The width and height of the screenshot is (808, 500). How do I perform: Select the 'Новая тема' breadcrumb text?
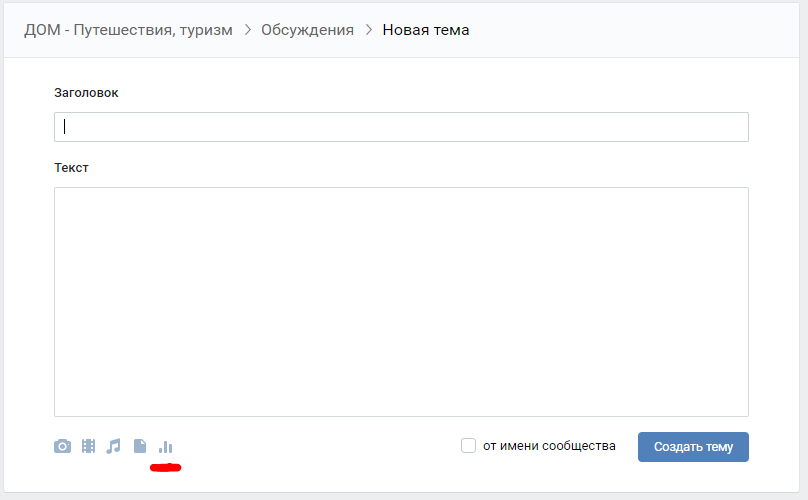[426, 30]
